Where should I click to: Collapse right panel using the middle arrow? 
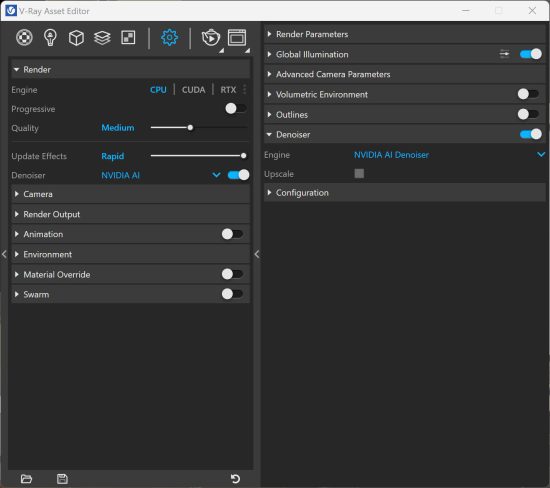click(257, 254)
